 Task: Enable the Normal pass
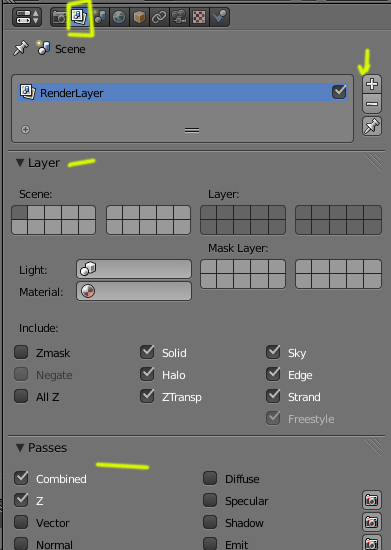21,544
